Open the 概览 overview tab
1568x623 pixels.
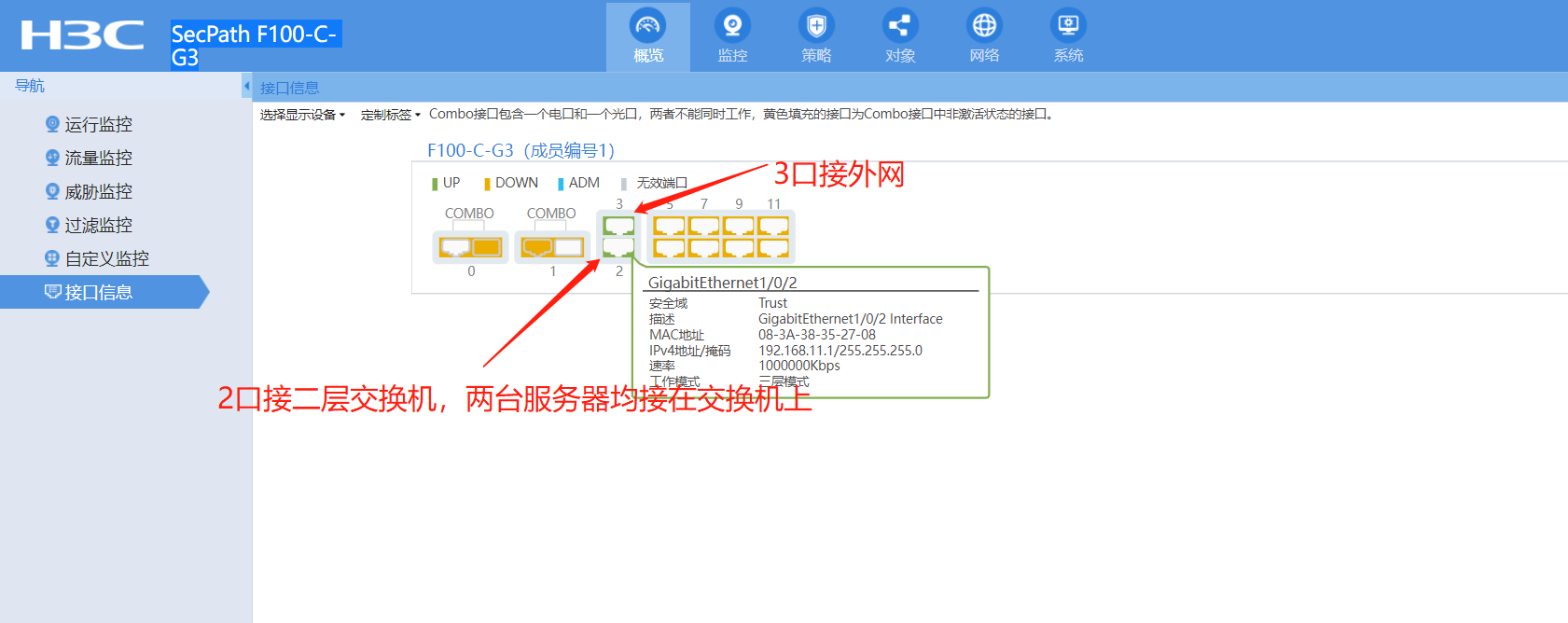648,37
